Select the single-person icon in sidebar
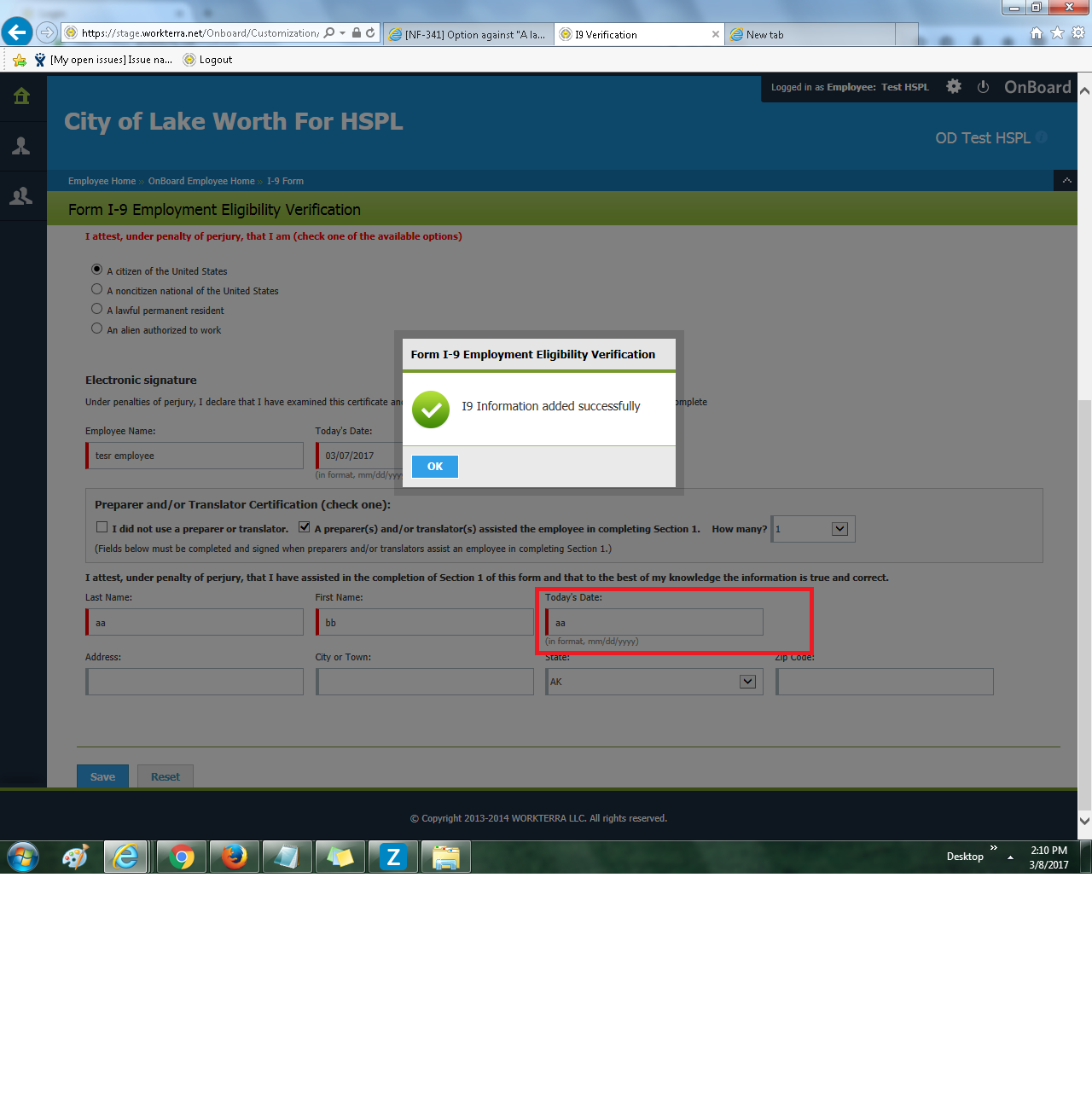This screenshot has height=1104, width=1092. coord(22,145)
